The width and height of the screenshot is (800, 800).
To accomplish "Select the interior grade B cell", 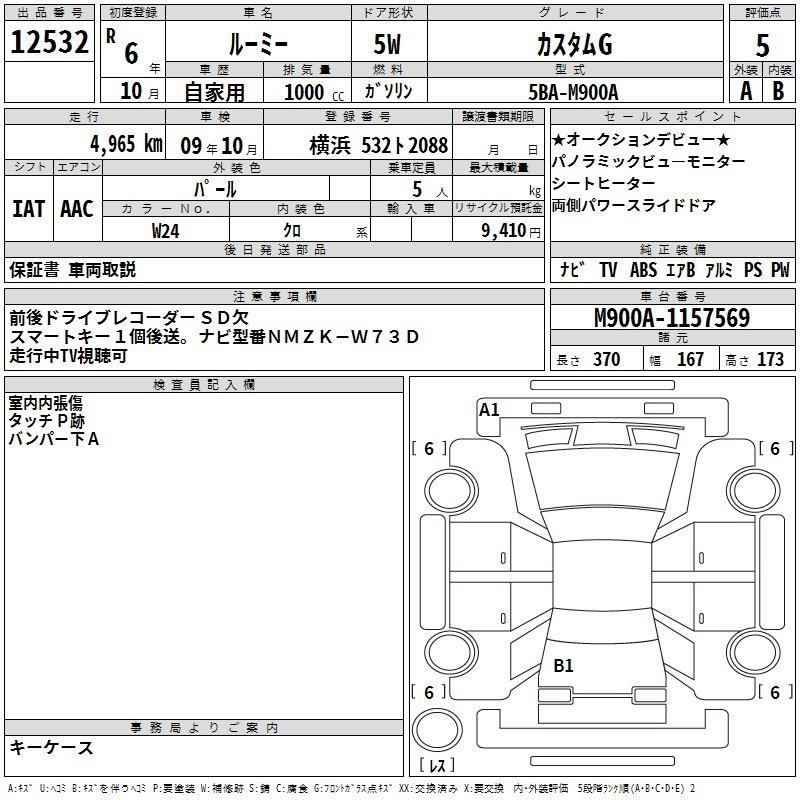I will pos(779,92).
